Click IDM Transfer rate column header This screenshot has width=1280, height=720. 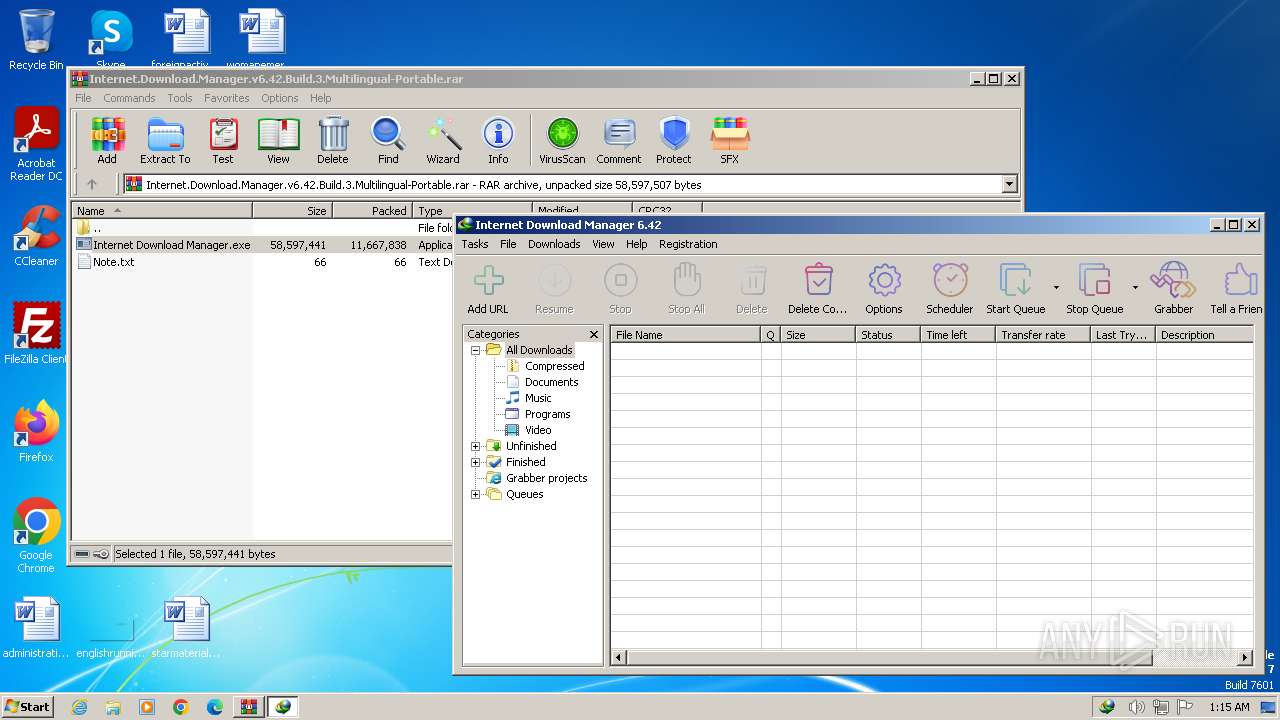[1043, 335]
